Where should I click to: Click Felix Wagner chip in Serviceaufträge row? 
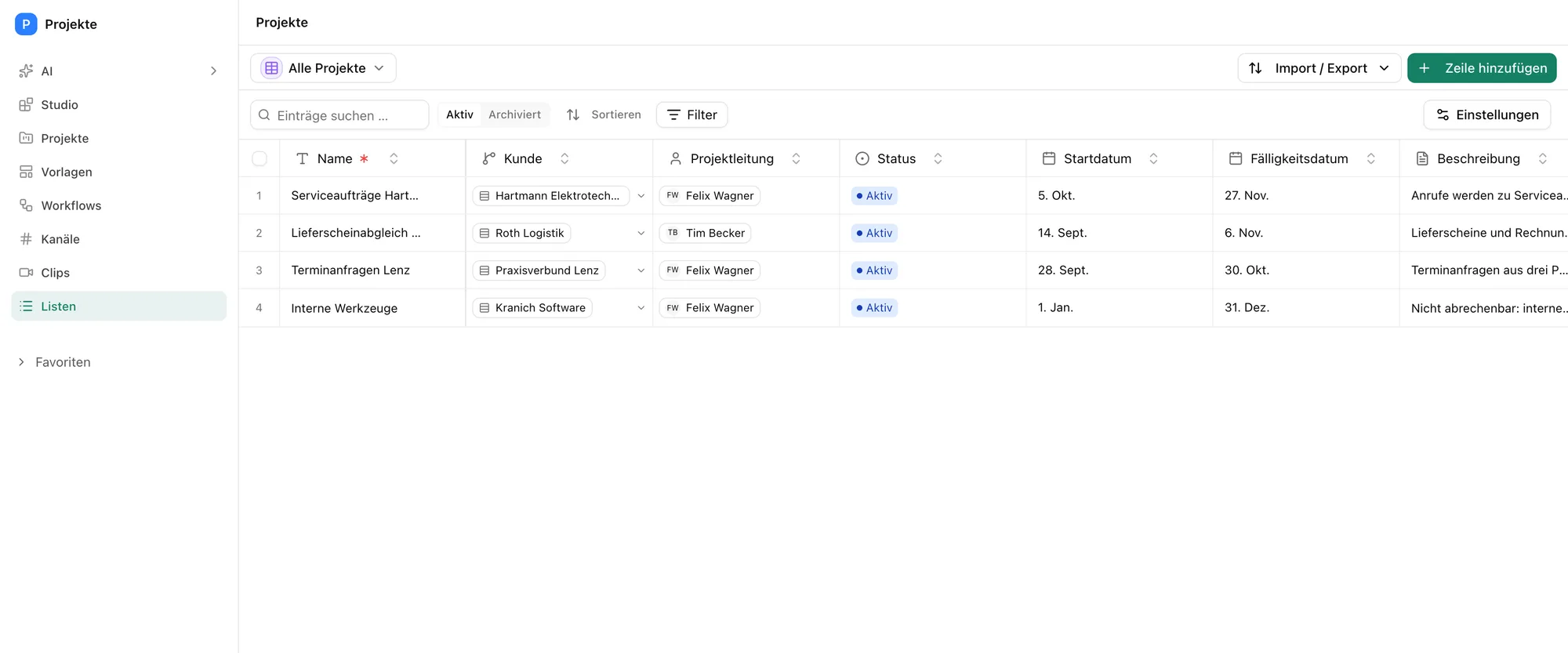point(710,196)
